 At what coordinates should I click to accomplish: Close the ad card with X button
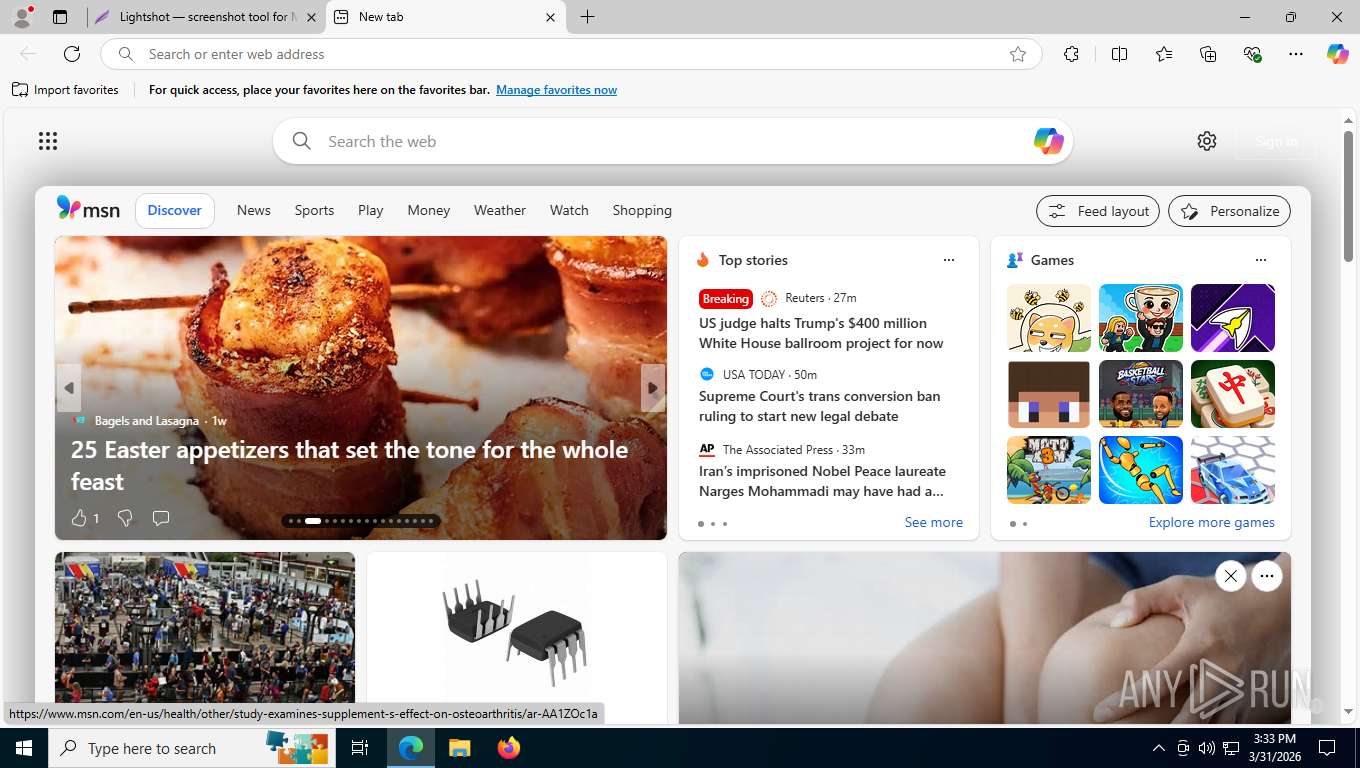[1230, 576]
